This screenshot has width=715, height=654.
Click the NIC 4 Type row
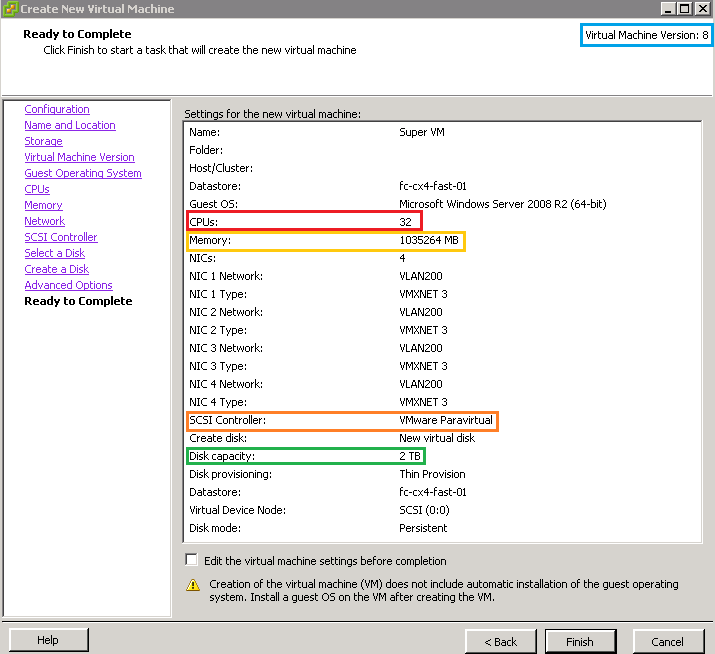coord(318,402)
